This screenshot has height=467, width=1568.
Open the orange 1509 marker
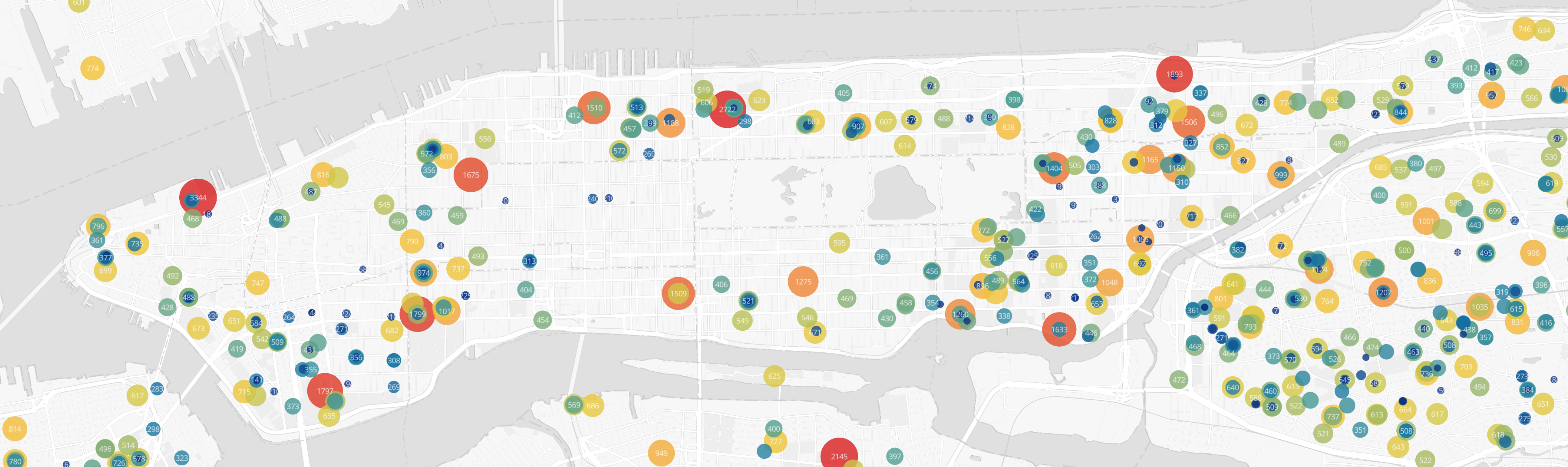point(678,293)
